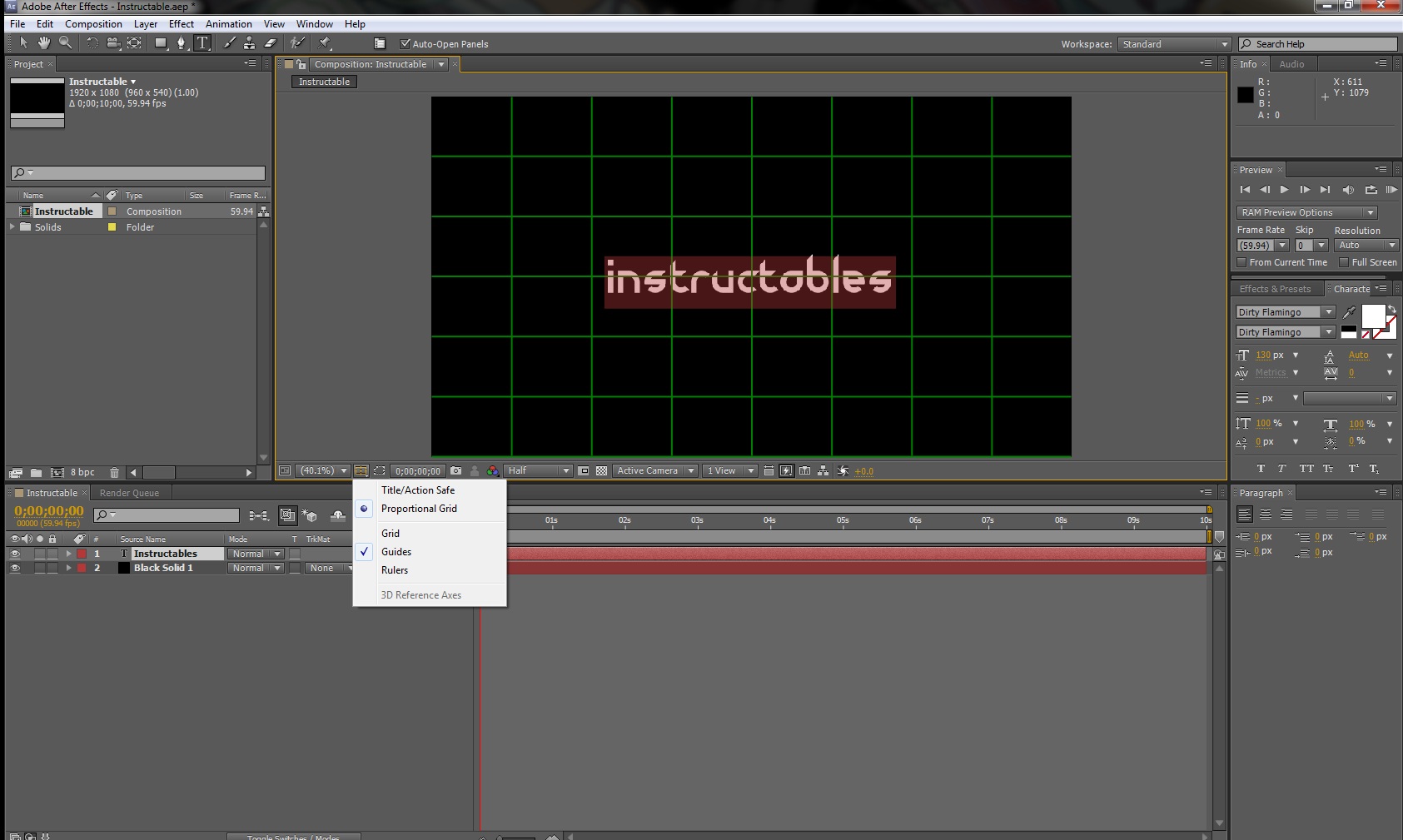Select the Pan Behind tool
The image size is (1403, 840).
[x=134, y=43]
